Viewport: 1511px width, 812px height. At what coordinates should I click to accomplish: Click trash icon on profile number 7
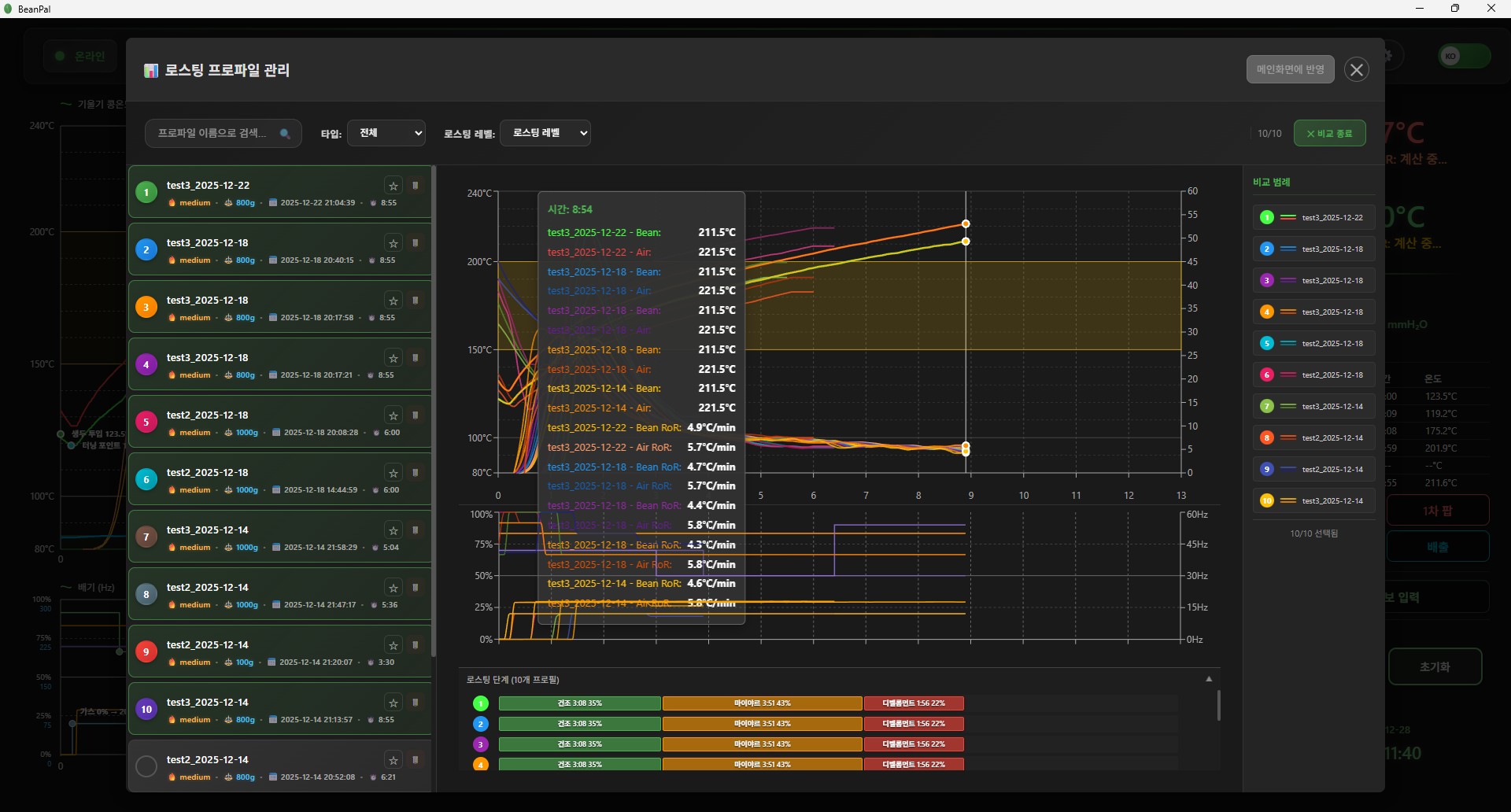pos(416,530)
